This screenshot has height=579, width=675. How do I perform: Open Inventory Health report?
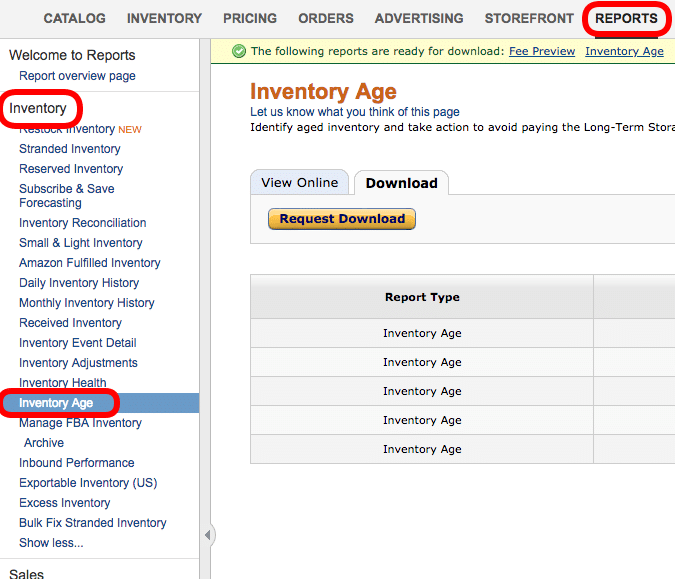pyautogui.click(x=63, y=382)
